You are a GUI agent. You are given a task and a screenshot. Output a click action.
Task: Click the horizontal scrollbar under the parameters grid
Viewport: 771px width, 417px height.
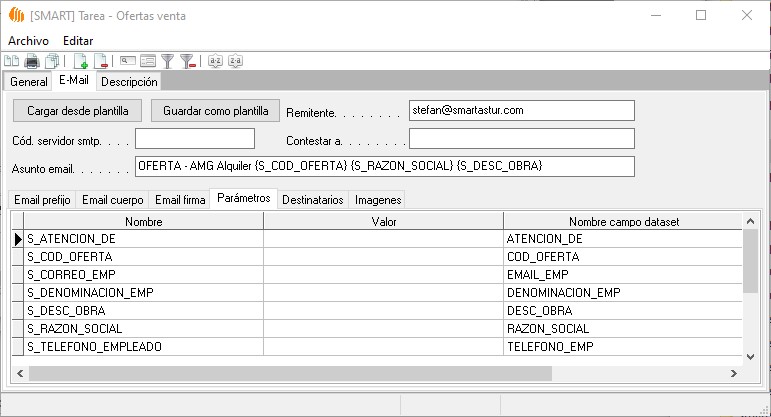tap(290, 373)
